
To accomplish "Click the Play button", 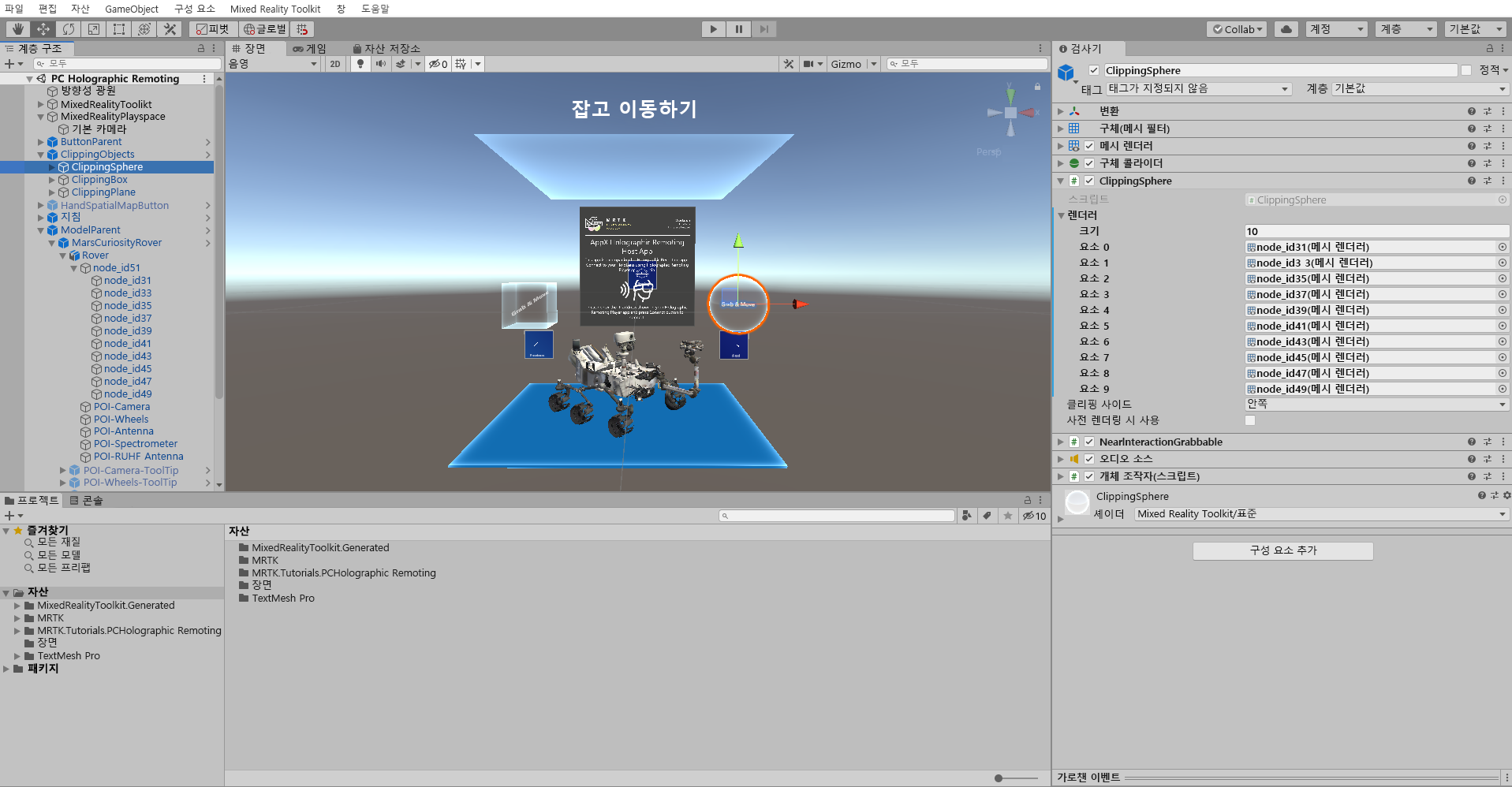I will click(714, 29).
